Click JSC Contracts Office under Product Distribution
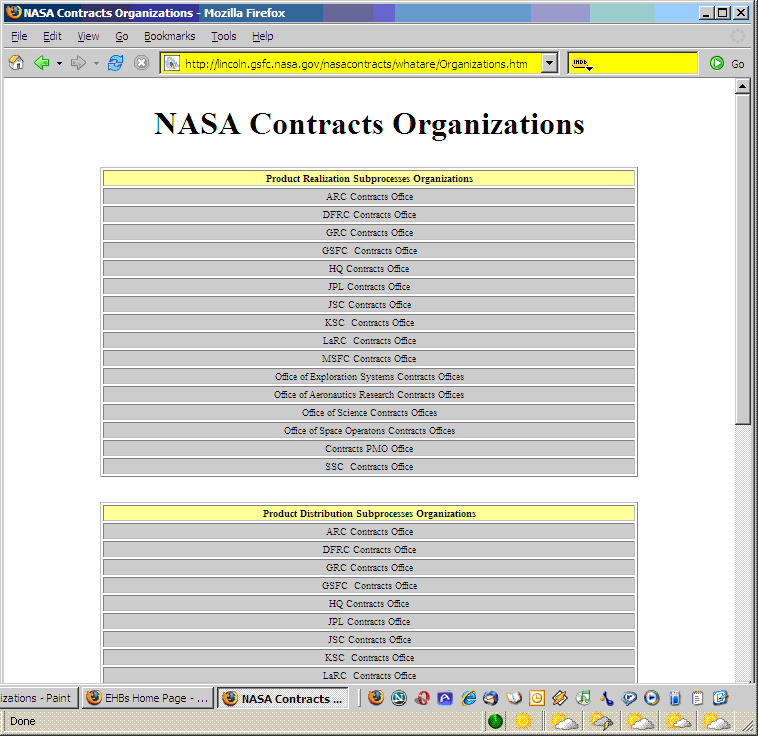Screen dimensions: 758x736 [x=369, y=639]
